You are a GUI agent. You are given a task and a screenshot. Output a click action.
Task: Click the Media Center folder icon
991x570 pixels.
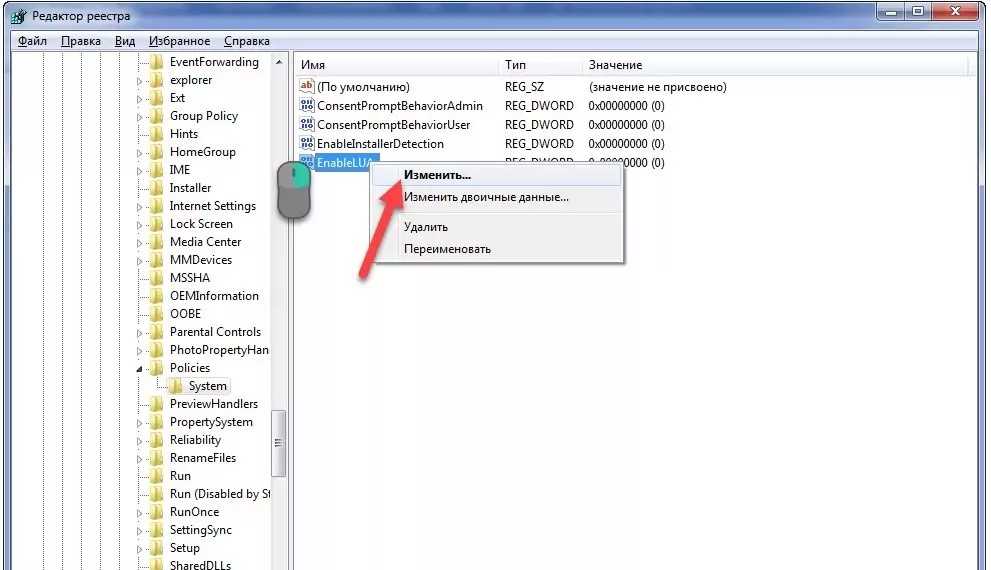157,242
